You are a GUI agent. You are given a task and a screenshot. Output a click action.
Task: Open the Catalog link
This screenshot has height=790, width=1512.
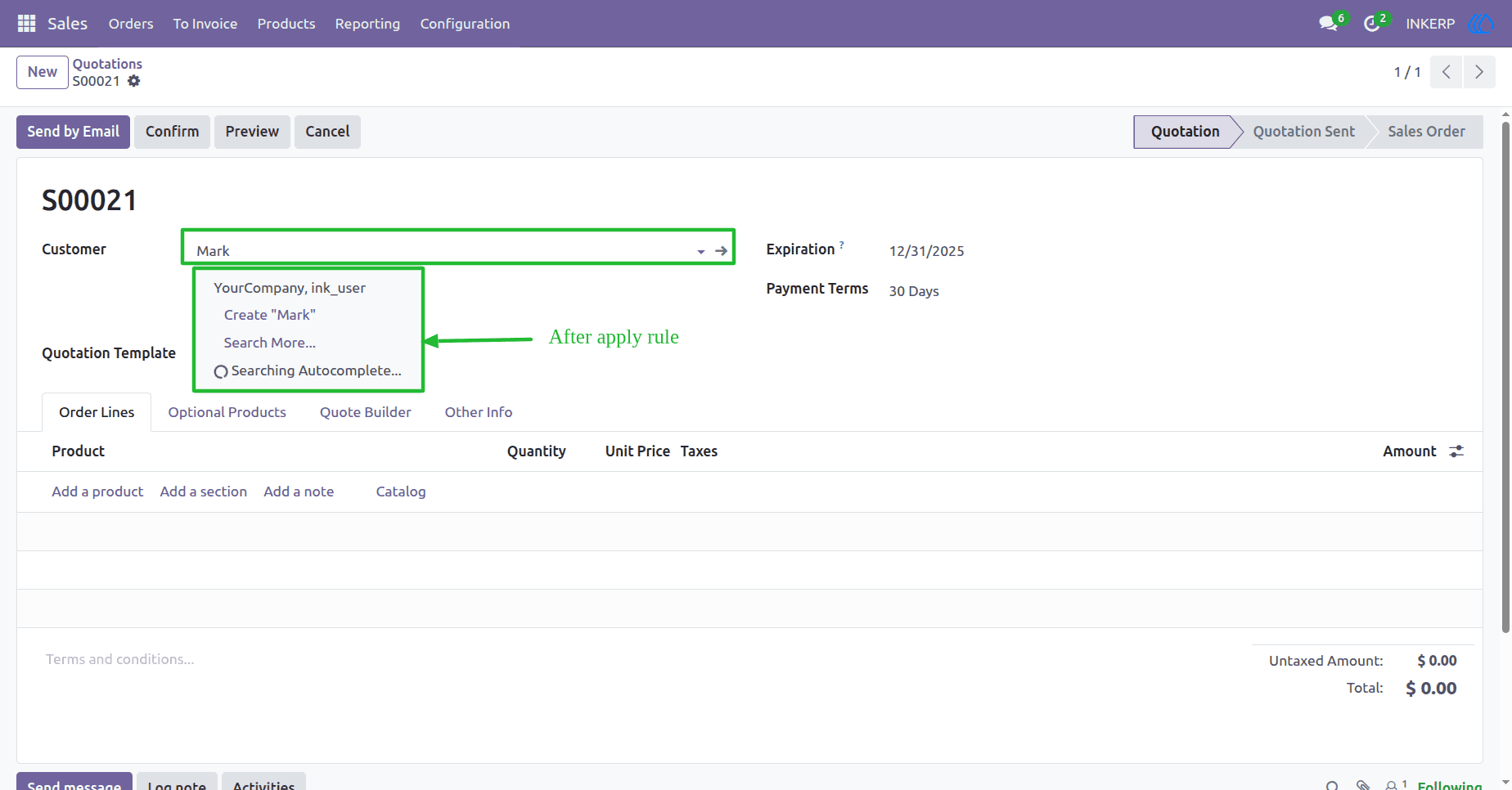click(401, 492)
